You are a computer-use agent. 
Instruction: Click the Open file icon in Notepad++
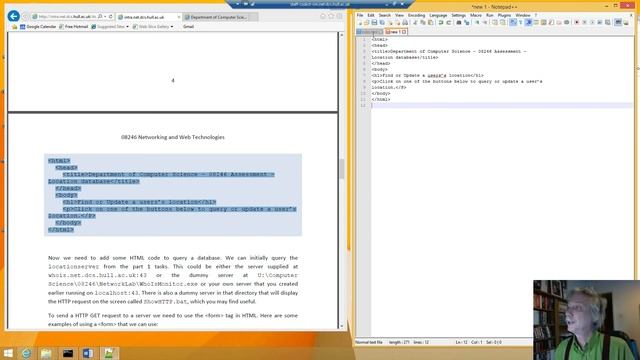coord(366,22)
